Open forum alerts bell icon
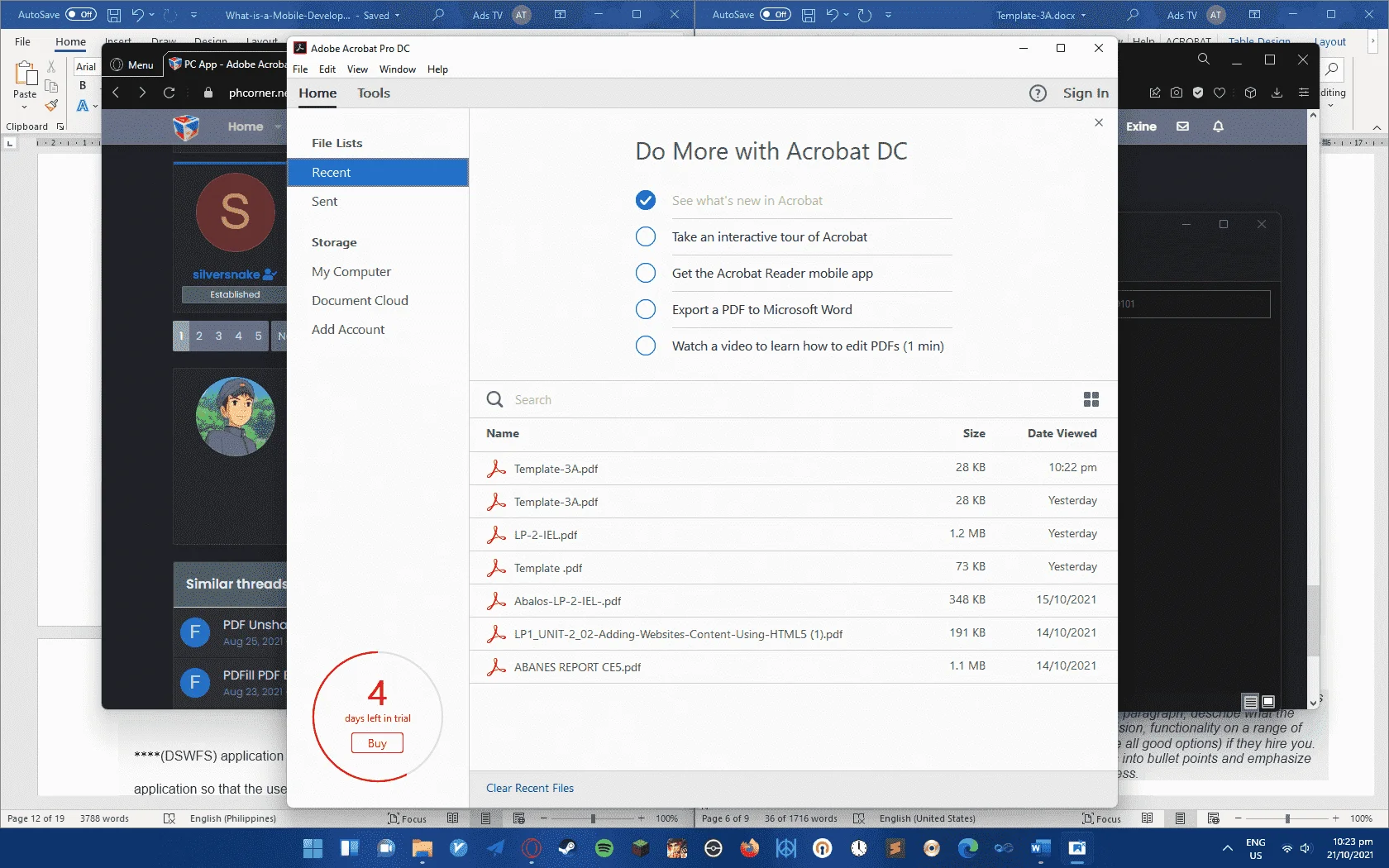This screenshot has width=1389, height=868. click(1218, 126)
